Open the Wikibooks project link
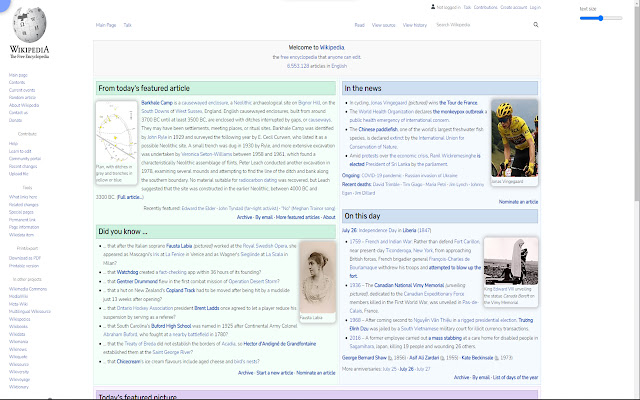This screenshot has width=640, height=400. [18, 327]
